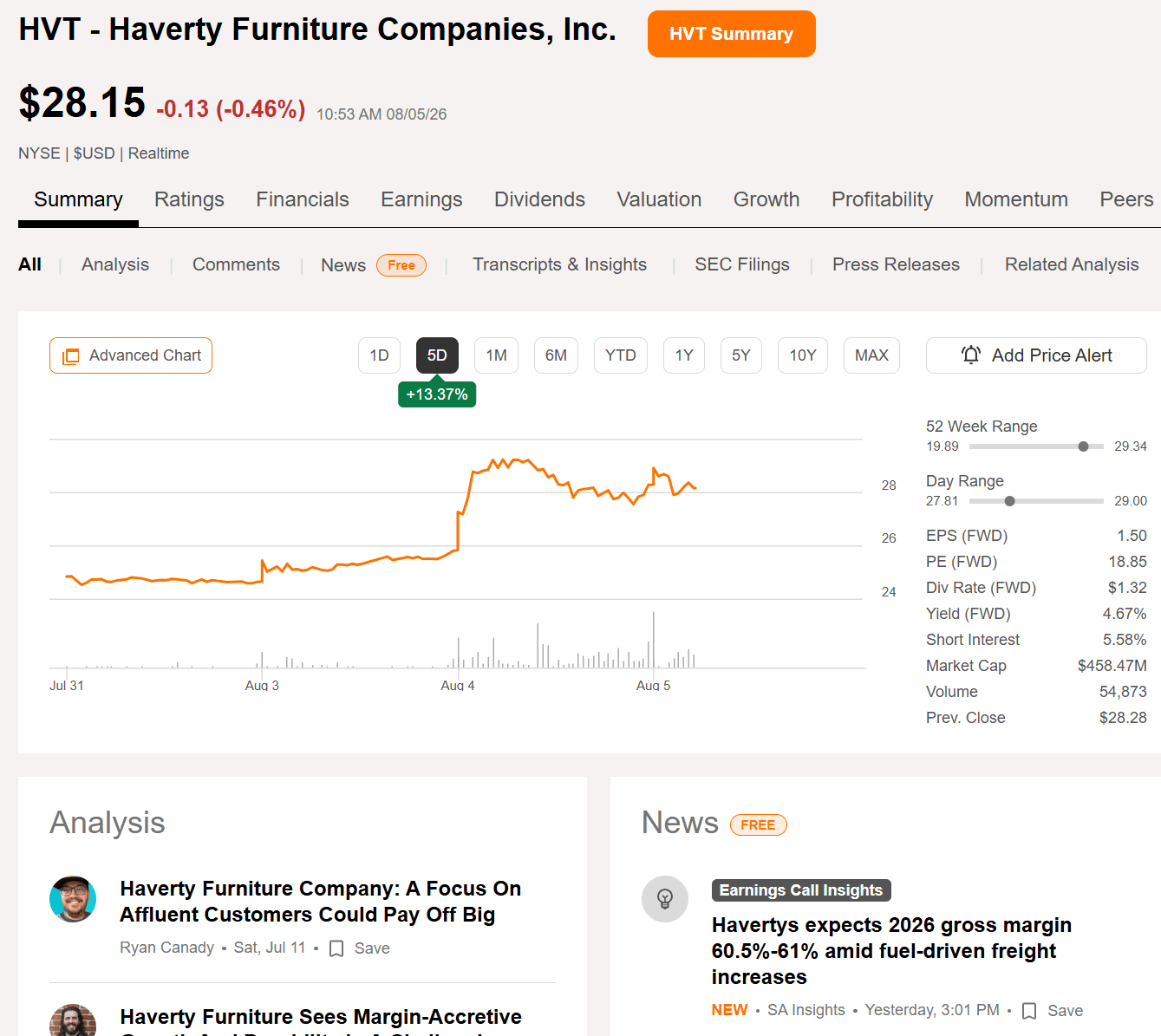
Task: Open Press Releases
Action: 896,264
